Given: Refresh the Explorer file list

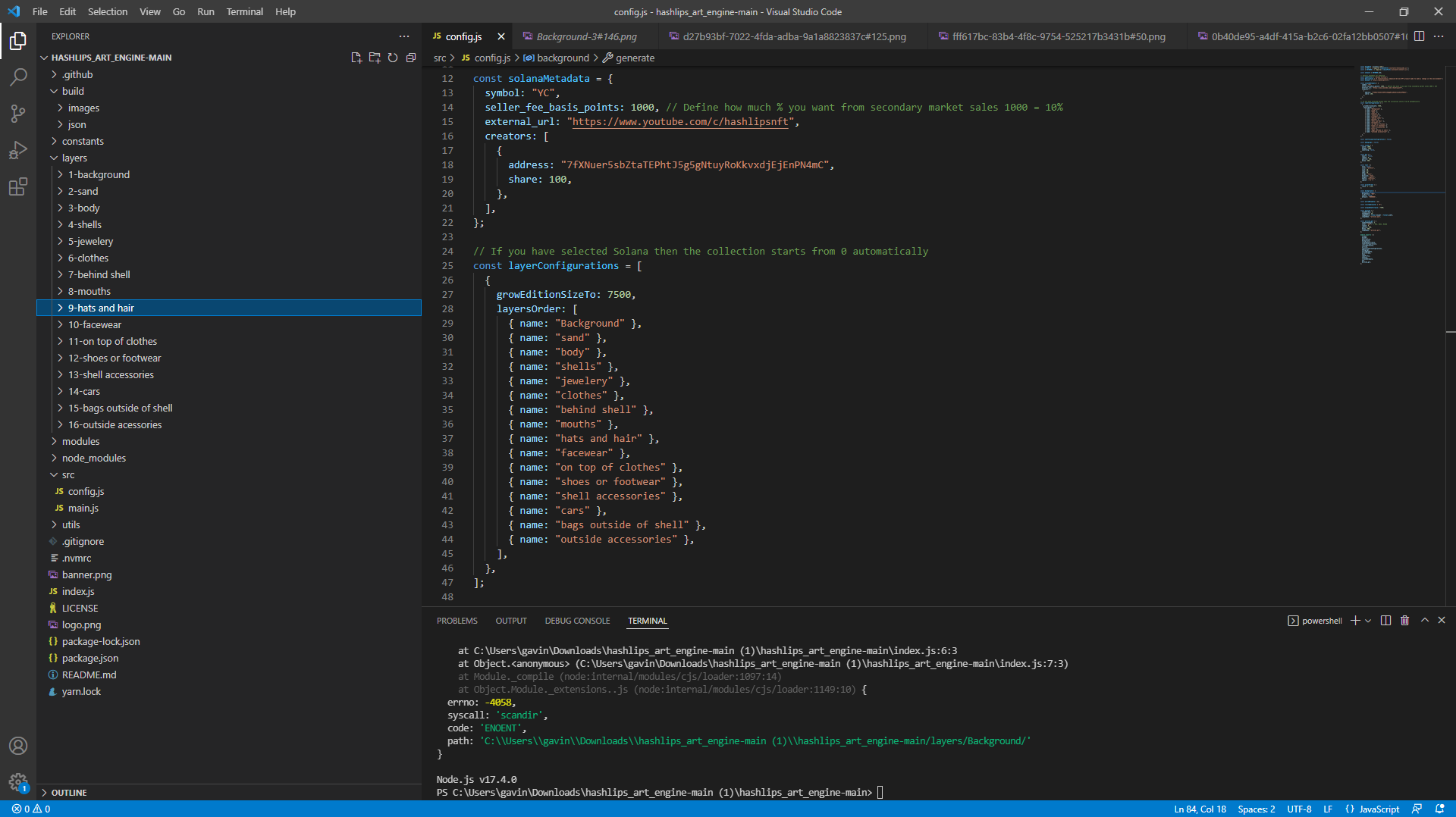Looking at the screenshot, I should pyautogui.click(x=393, y=57).
